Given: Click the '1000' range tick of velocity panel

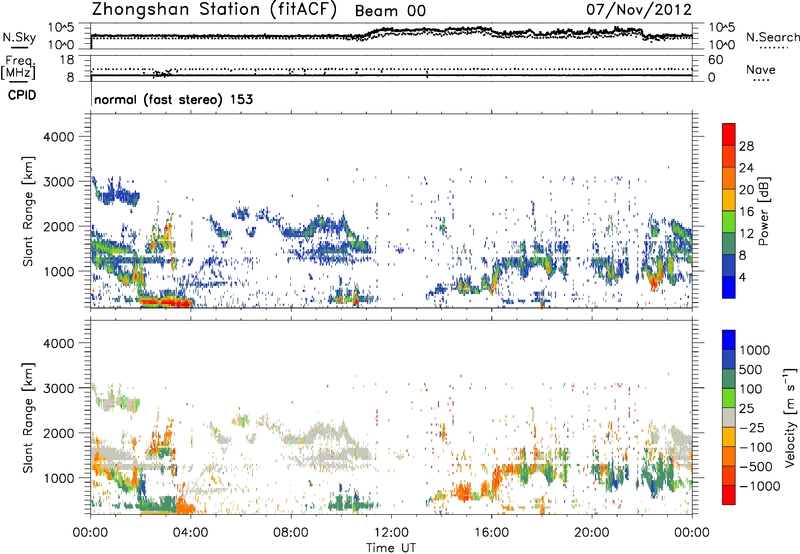Looking at the screenshot, I should point(59,478).
